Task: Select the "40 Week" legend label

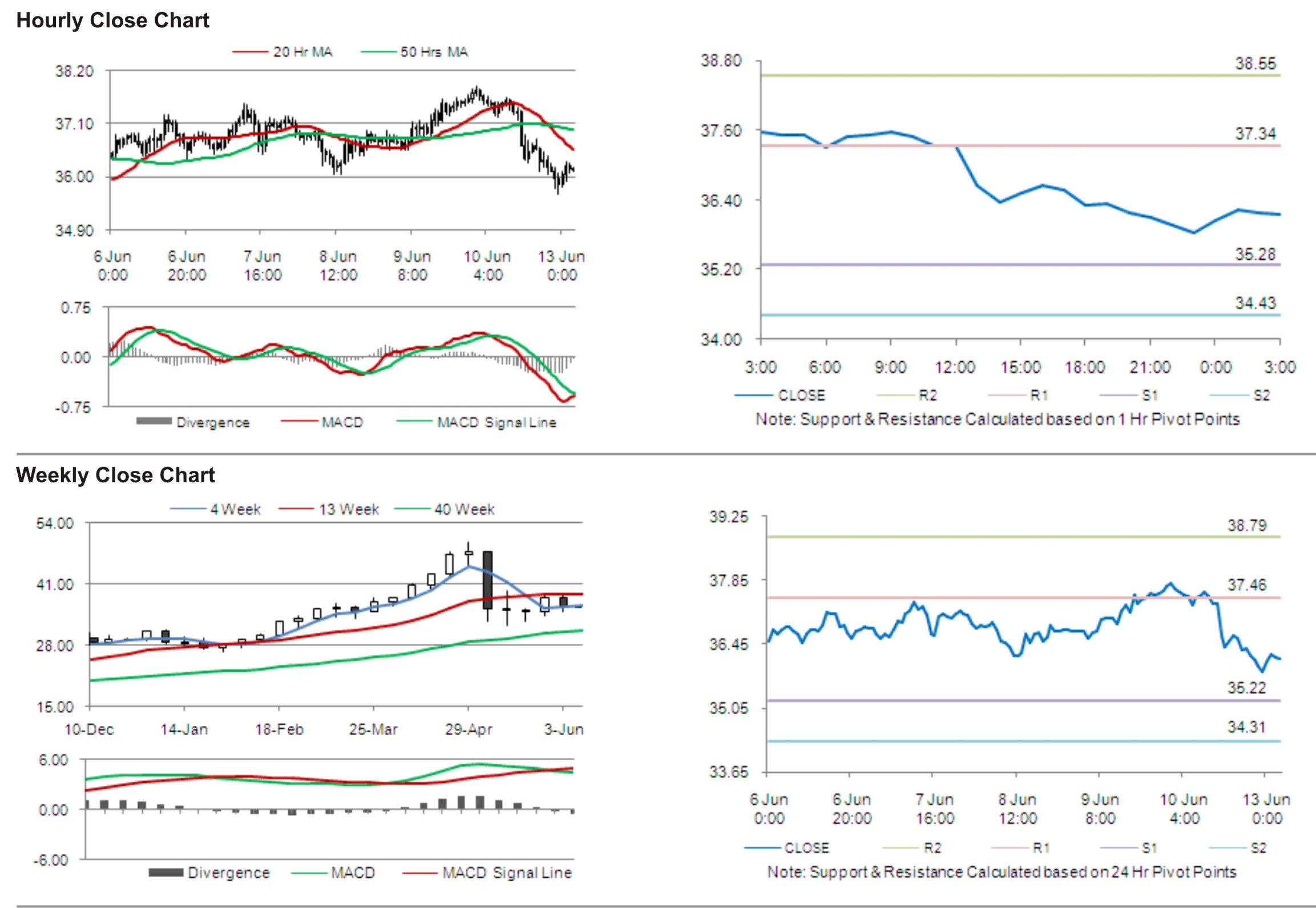Action: [x=465, y=509]
